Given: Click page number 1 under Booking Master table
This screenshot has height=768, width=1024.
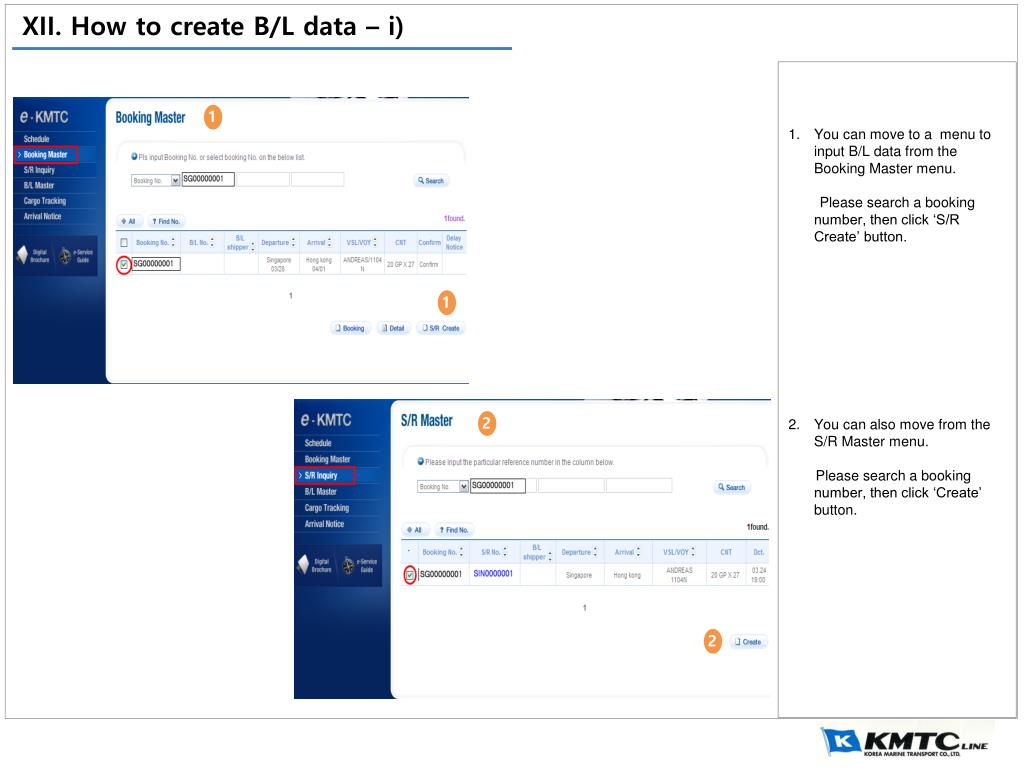Looking at the screenshot, I should pyautogui.click(x=291, y=296).
